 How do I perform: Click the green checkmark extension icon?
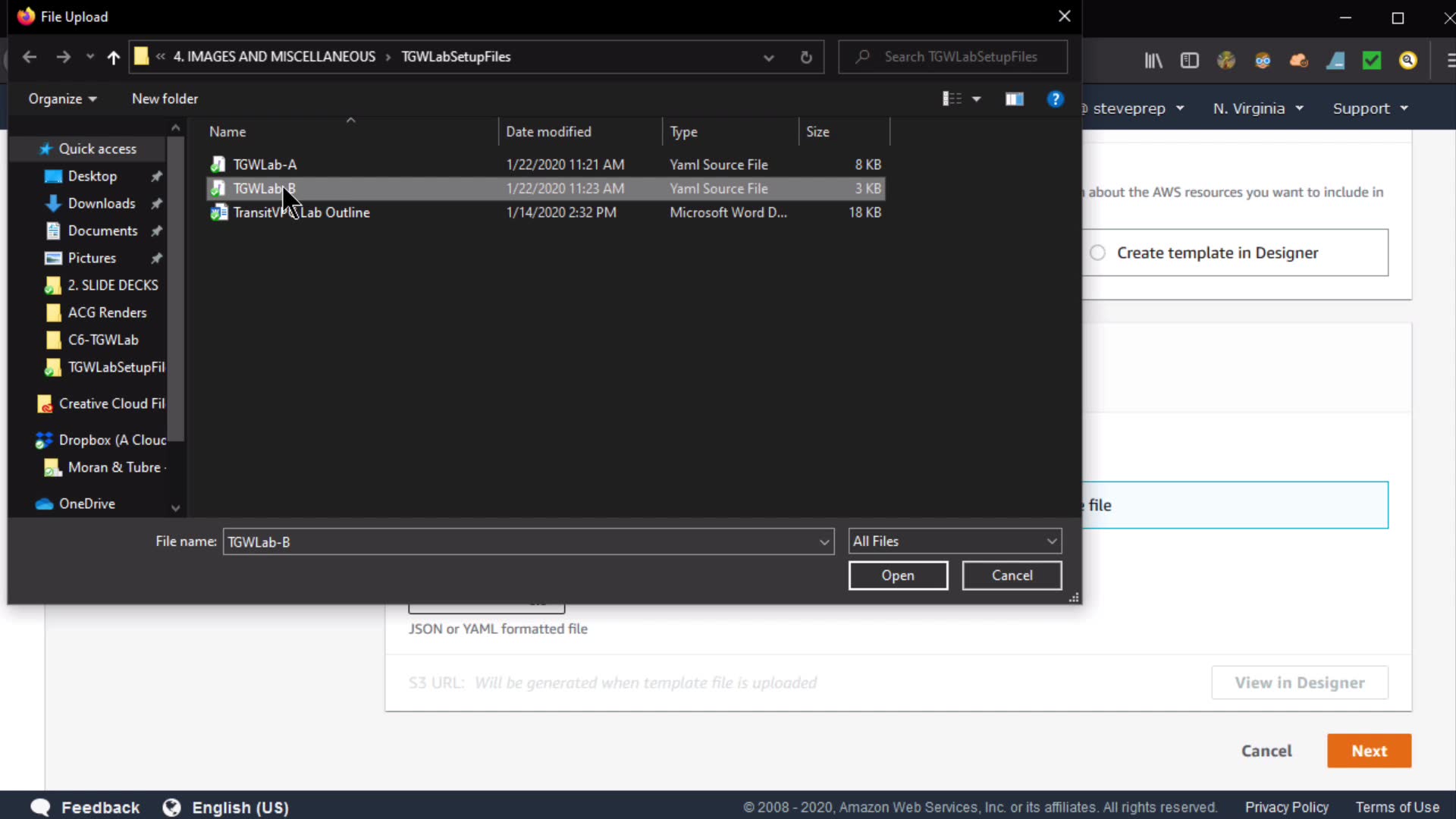tap(1372, 61)
